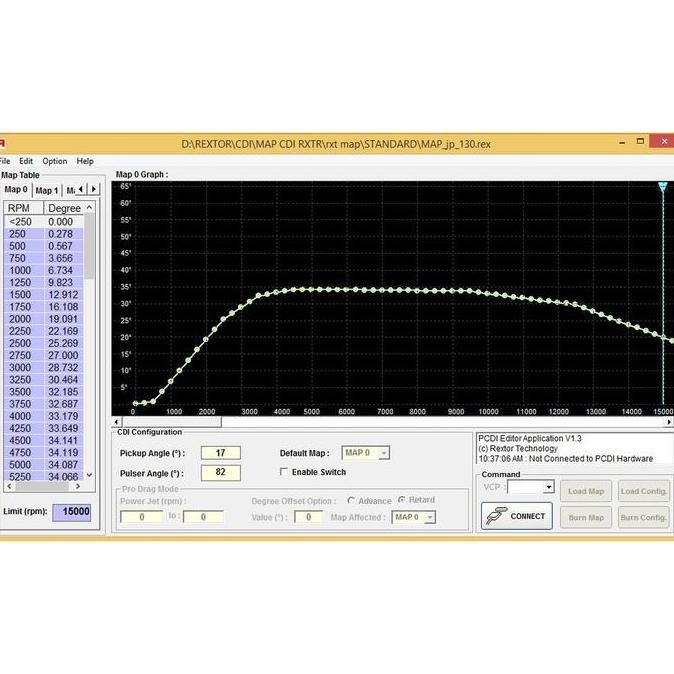This screenshot has height=674, width=674.
Task: Open the Help menu
Action: coord(85,161)
